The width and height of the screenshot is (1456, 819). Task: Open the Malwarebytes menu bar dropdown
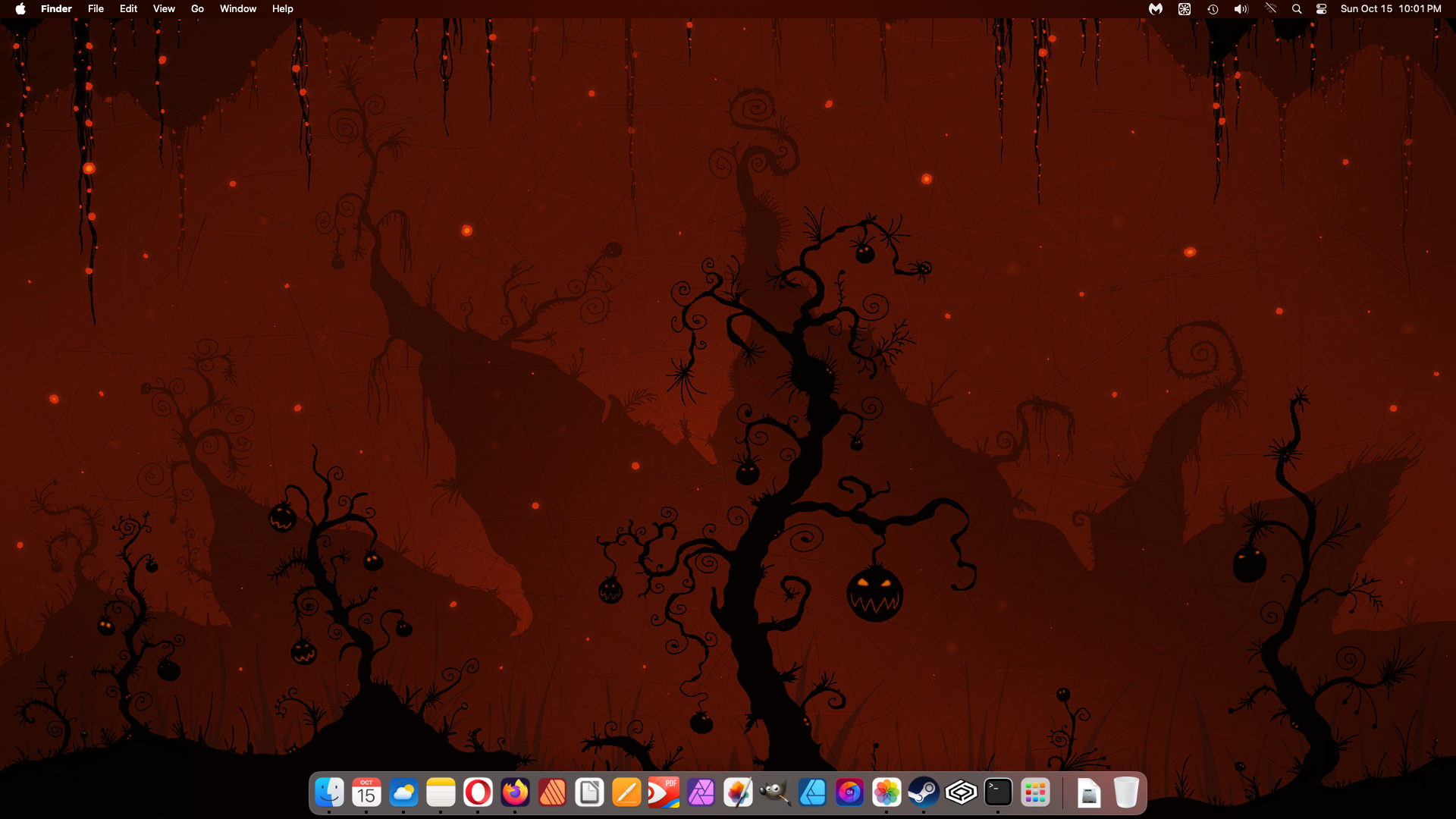[x=1156, y=9]
